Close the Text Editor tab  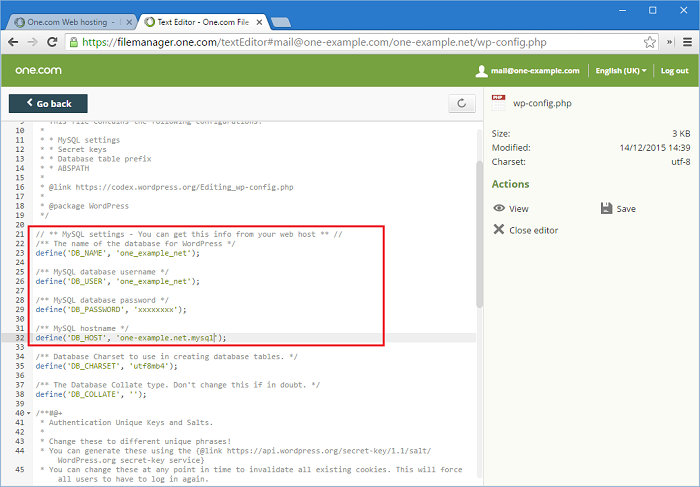[259, 22]
